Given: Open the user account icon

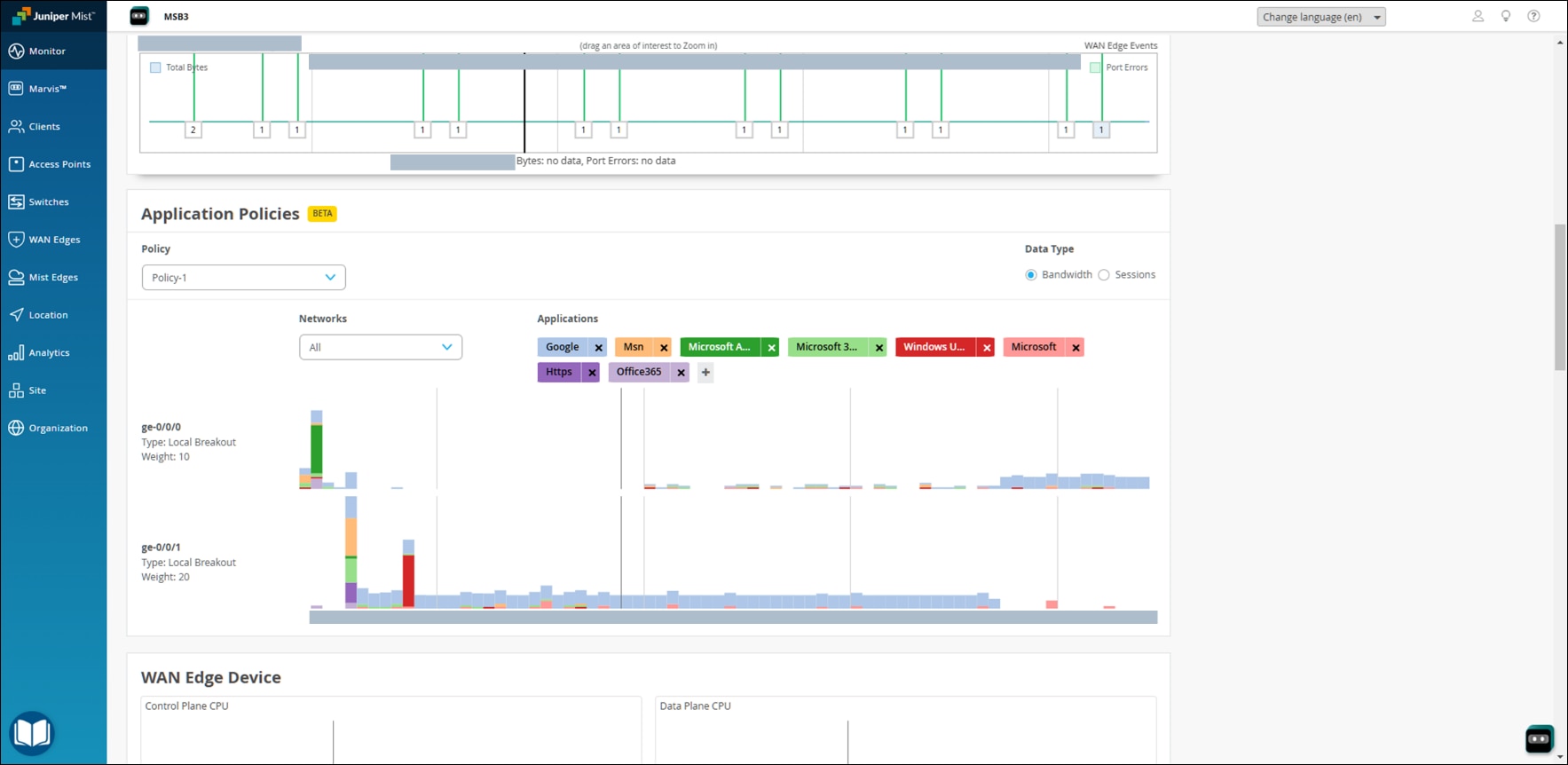Looking at the screenshot, I should pyautogui.click(x=1477, y=16).
